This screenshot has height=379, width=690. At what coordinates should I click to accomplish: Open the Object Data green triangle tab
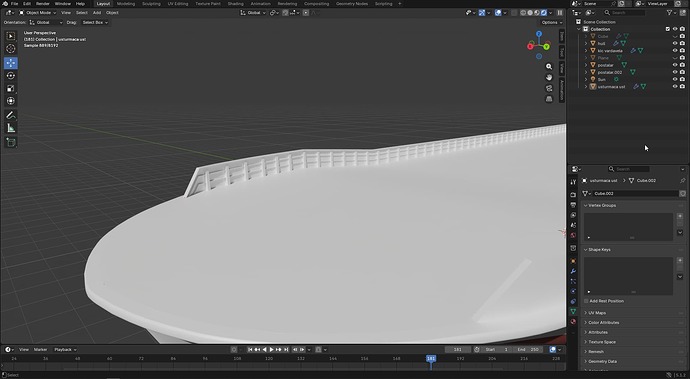(x=573, y=312)
